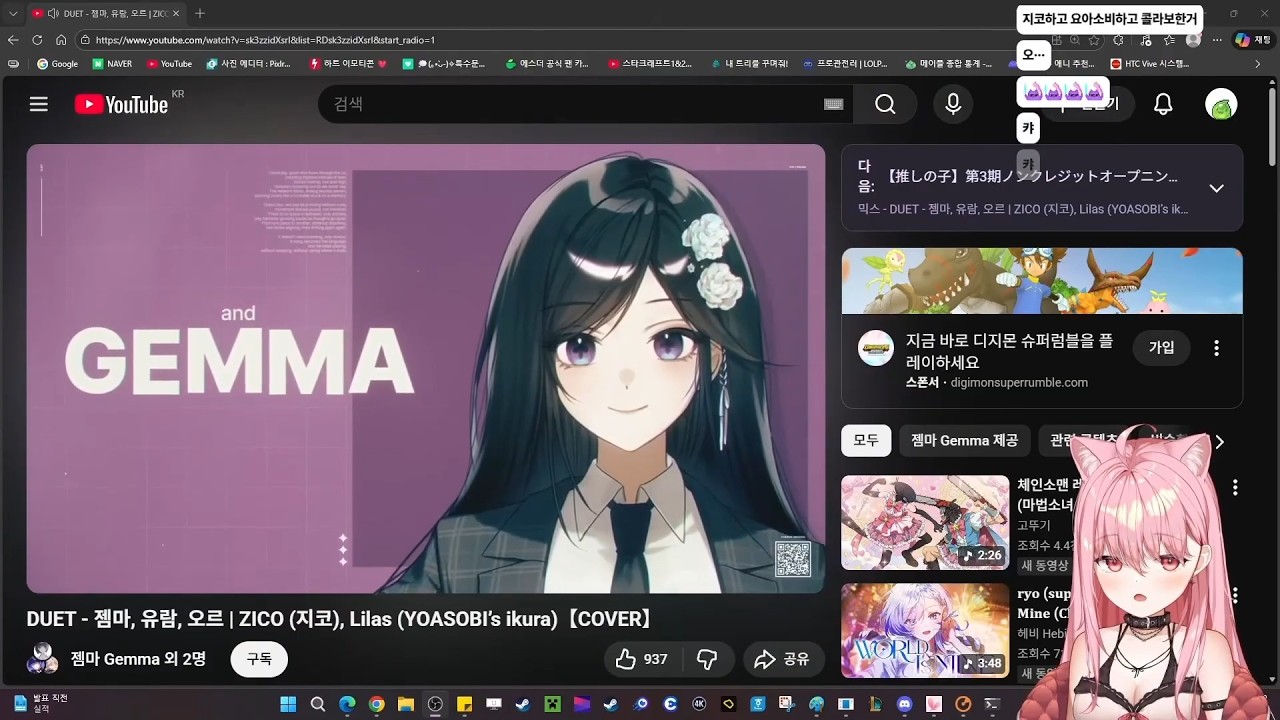Open 사진 에디터 Pixlr bookmark
The image size is (1280, 720).
248,64
